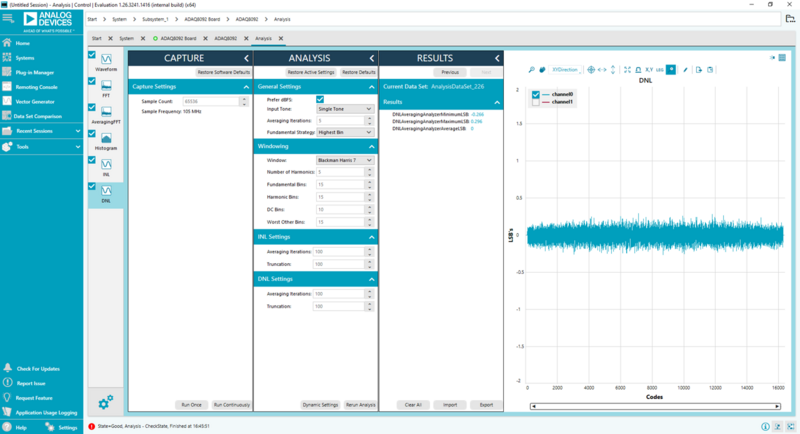Viewport: 800px width, 434px height.
Task: Select the pan crosshair tool in the chart toolbar
Action: click(591, 69)
